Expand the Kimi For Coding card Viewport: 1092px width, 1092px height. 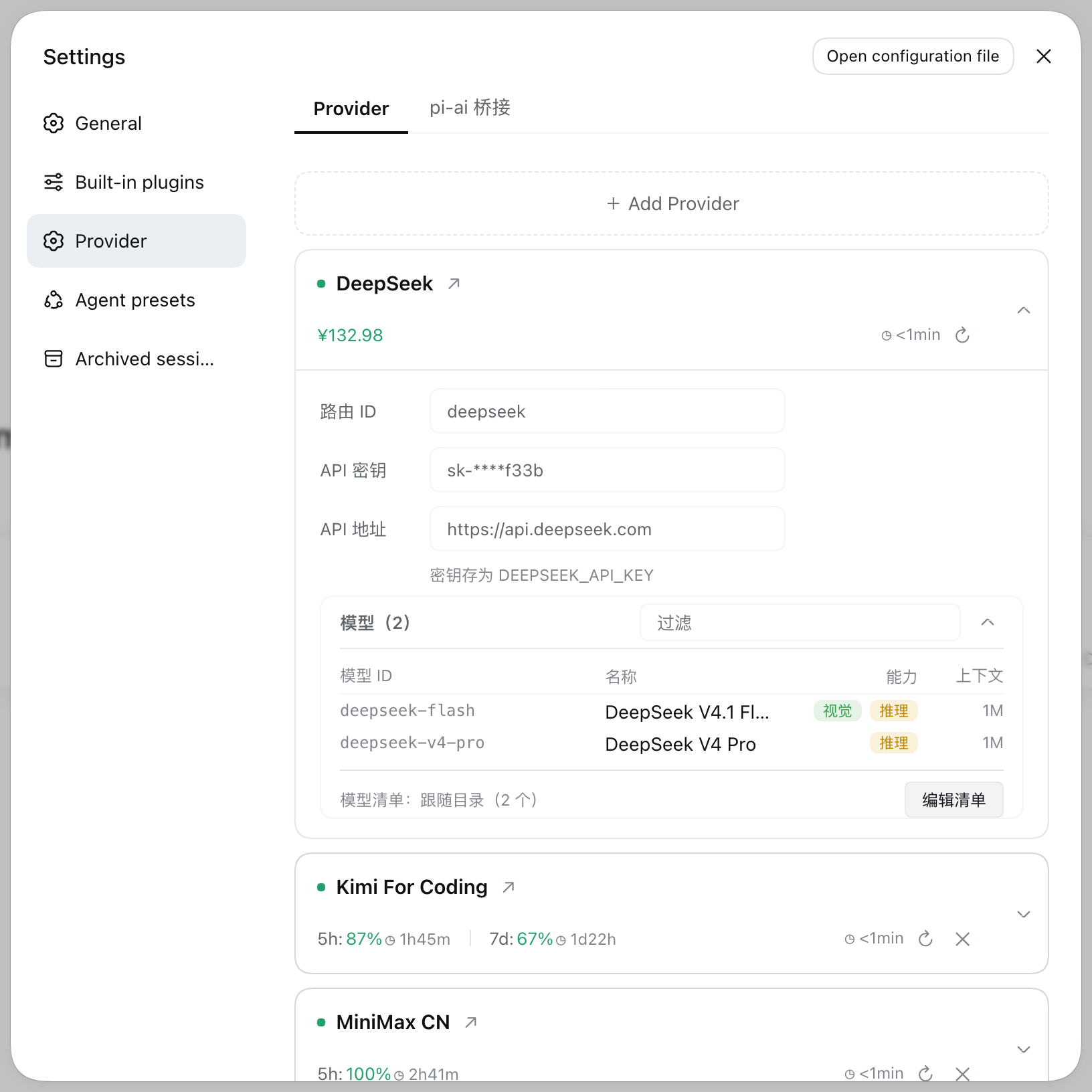[x=1023, y=914]
